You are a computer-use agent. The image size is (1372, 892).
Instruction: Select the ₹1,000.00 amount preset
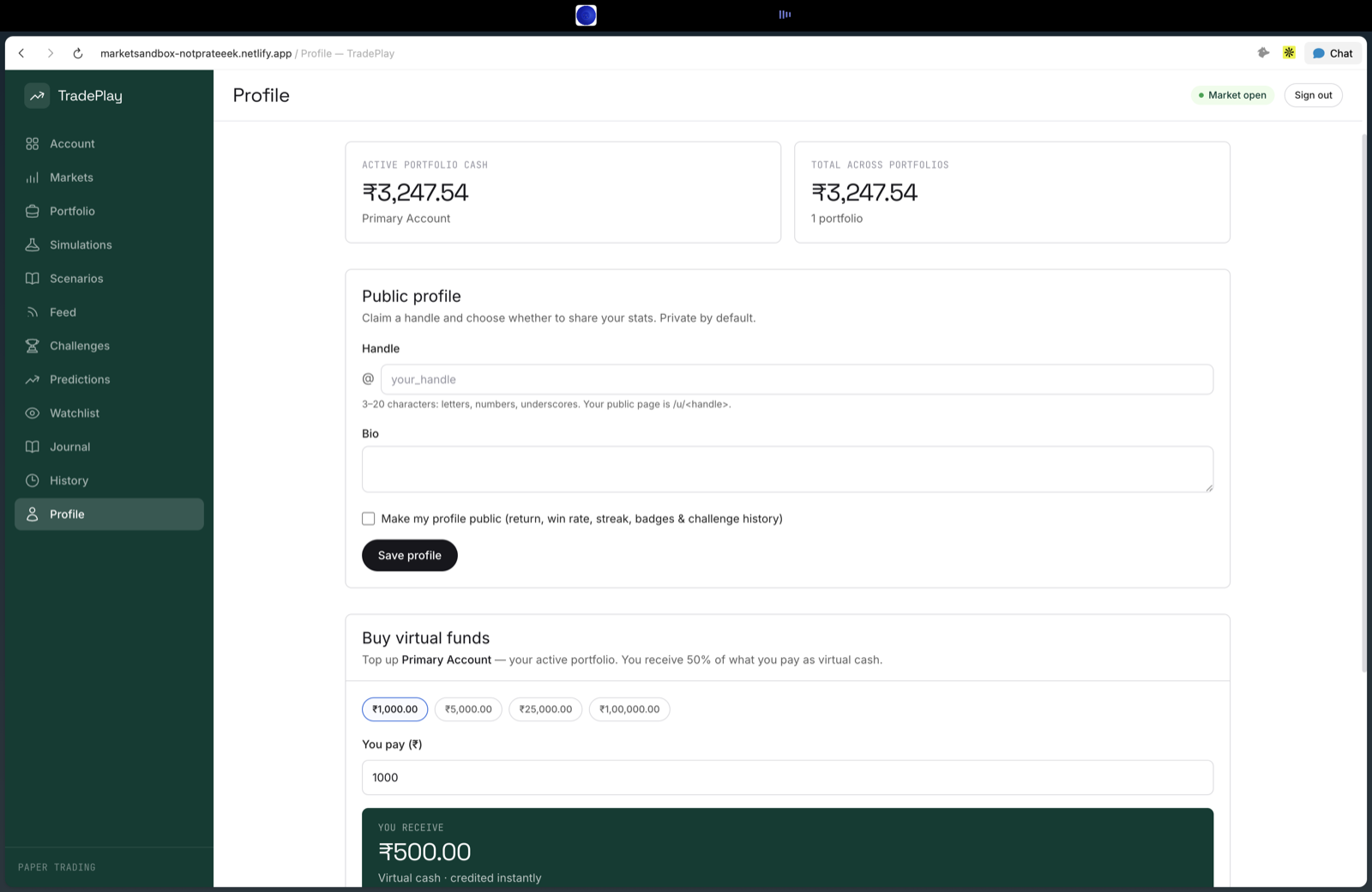tap(395, 709)
